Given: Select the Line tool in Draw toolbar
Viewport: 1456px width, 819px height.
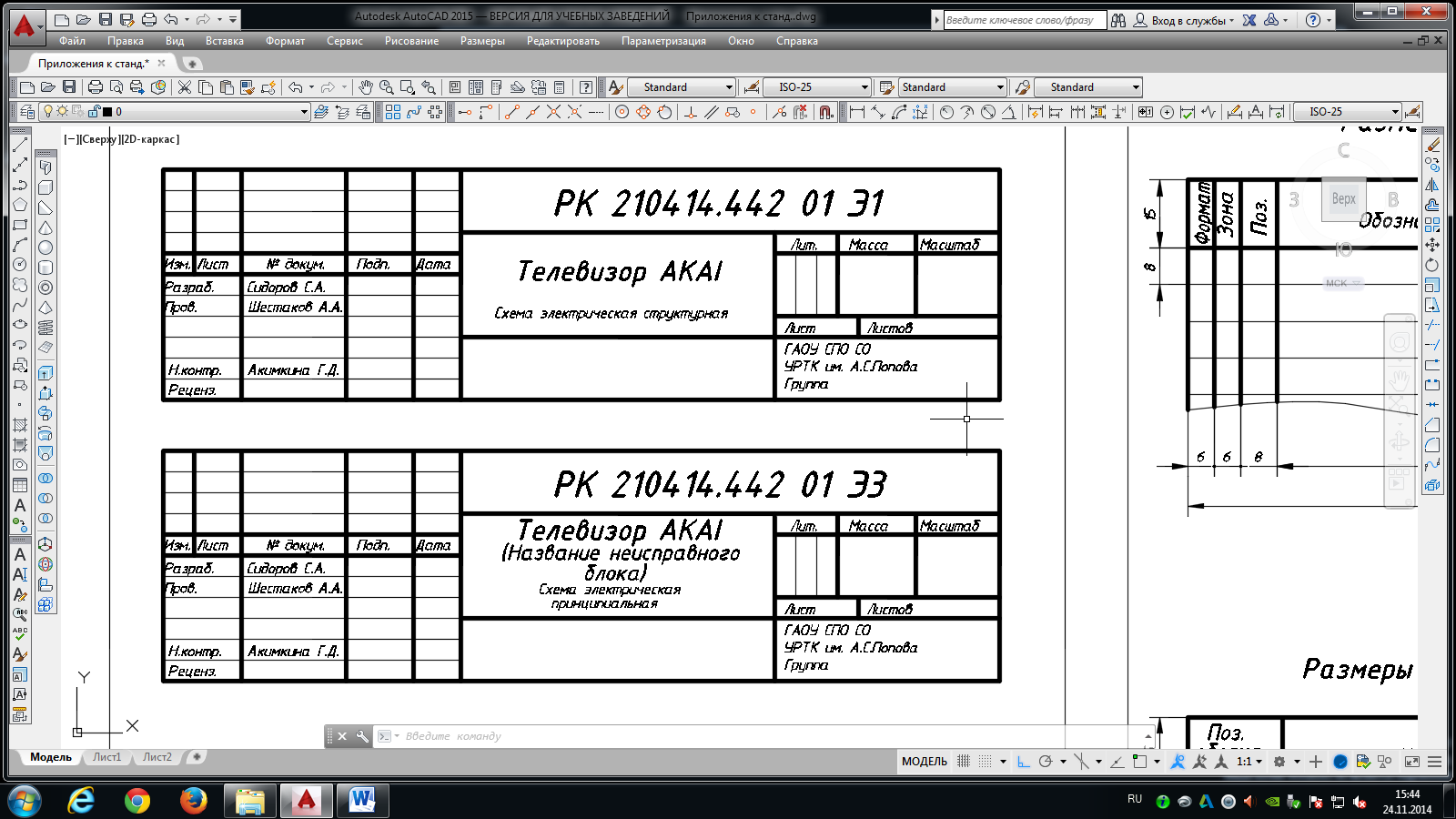Looking at the screenshot, I should [x=20, y=145].
